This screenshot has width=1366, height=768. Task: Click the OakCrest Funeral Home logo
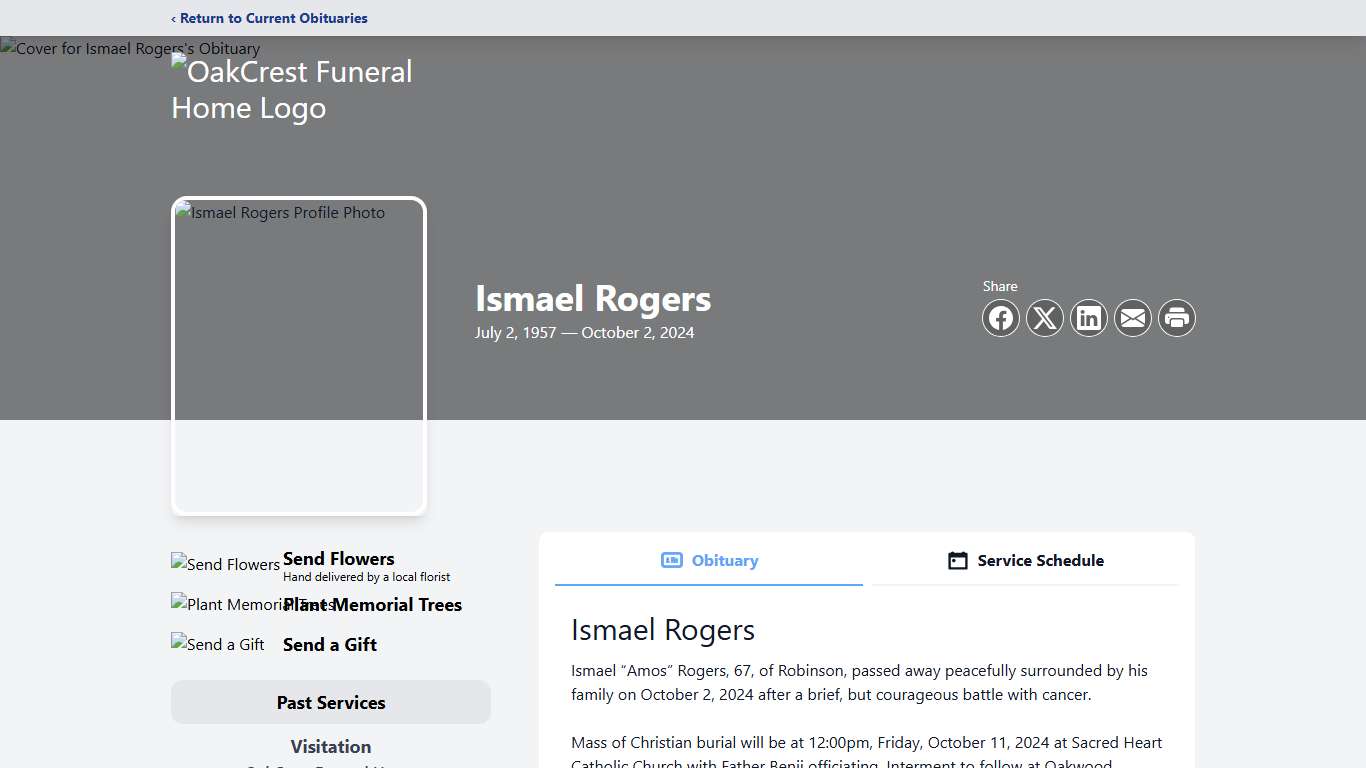coord(292,89)
